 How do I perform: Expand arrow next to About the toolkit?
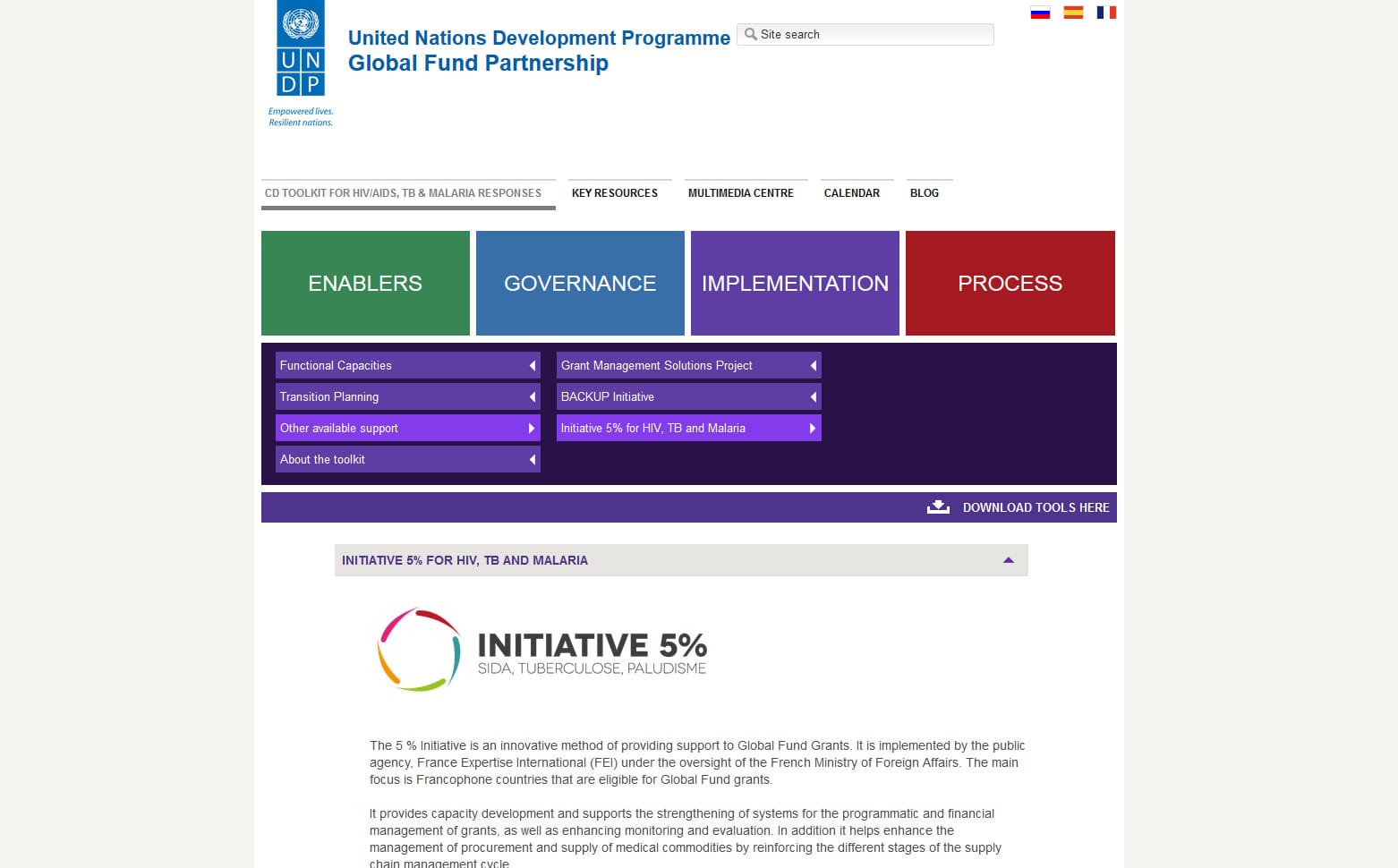(x=533, y=459)
